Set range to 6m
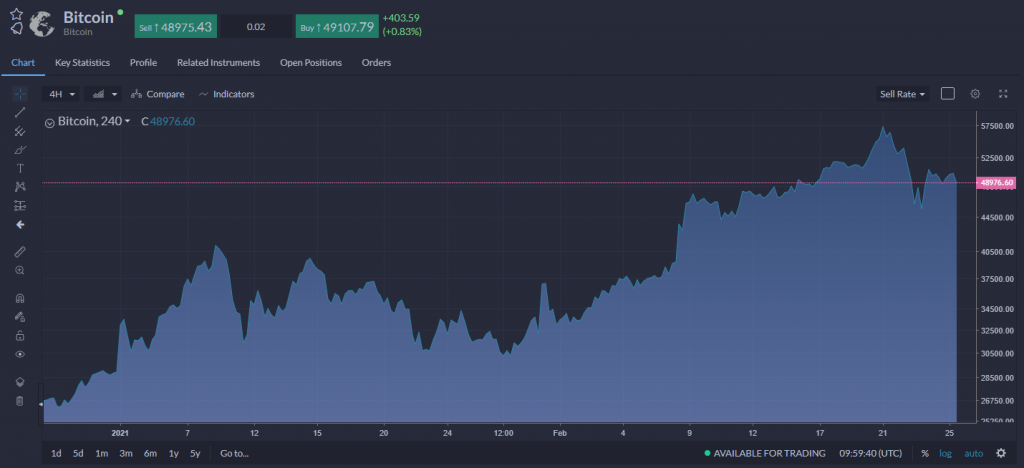 pos(150,453)
